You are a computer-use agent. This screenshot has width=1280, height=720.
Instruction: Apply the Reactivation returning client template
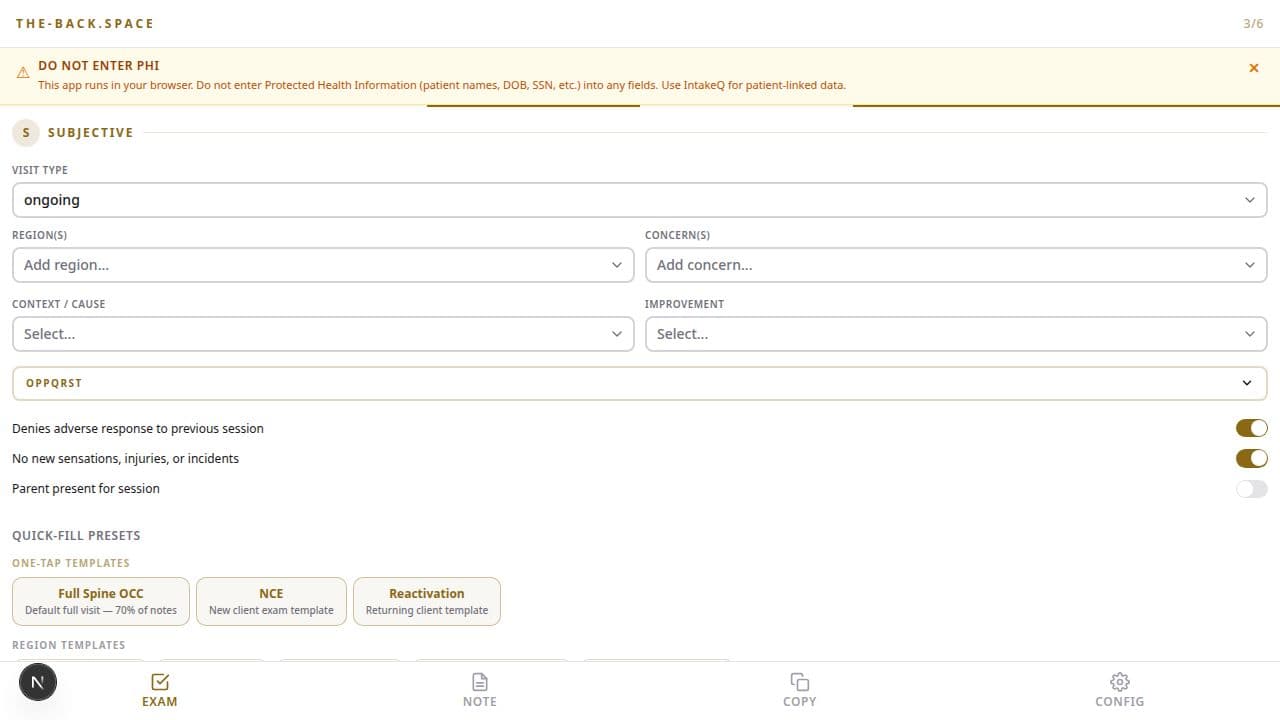(427, 601)
